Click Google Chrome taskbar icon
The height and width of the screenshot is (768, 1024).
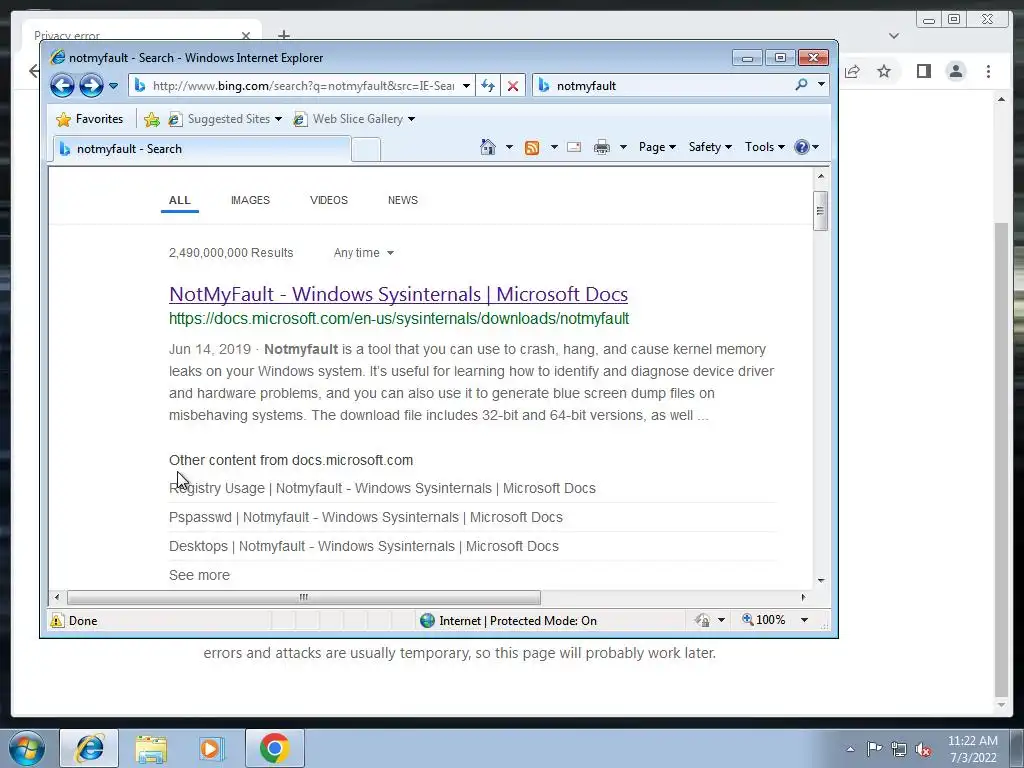[274, 748]
